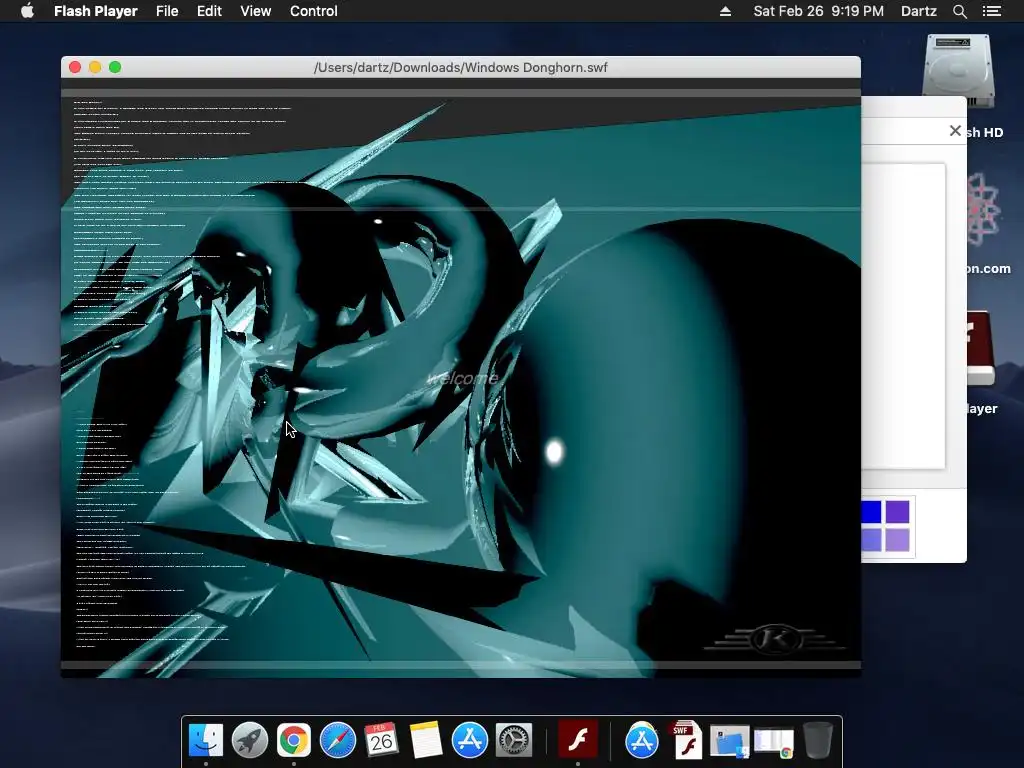Open Spotlight search magnifier icon
1024x768 pixels.
(x=959, y=11)
